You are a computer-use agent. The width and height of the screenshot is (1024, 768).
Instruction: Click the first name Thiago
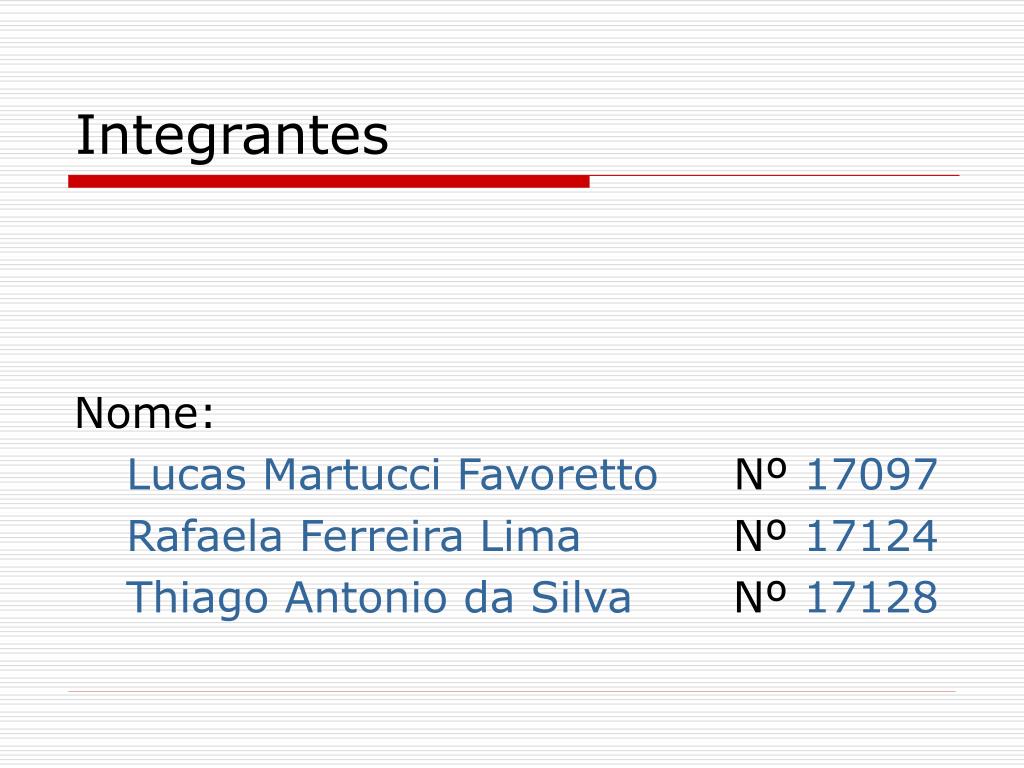[x=197, y=598]
